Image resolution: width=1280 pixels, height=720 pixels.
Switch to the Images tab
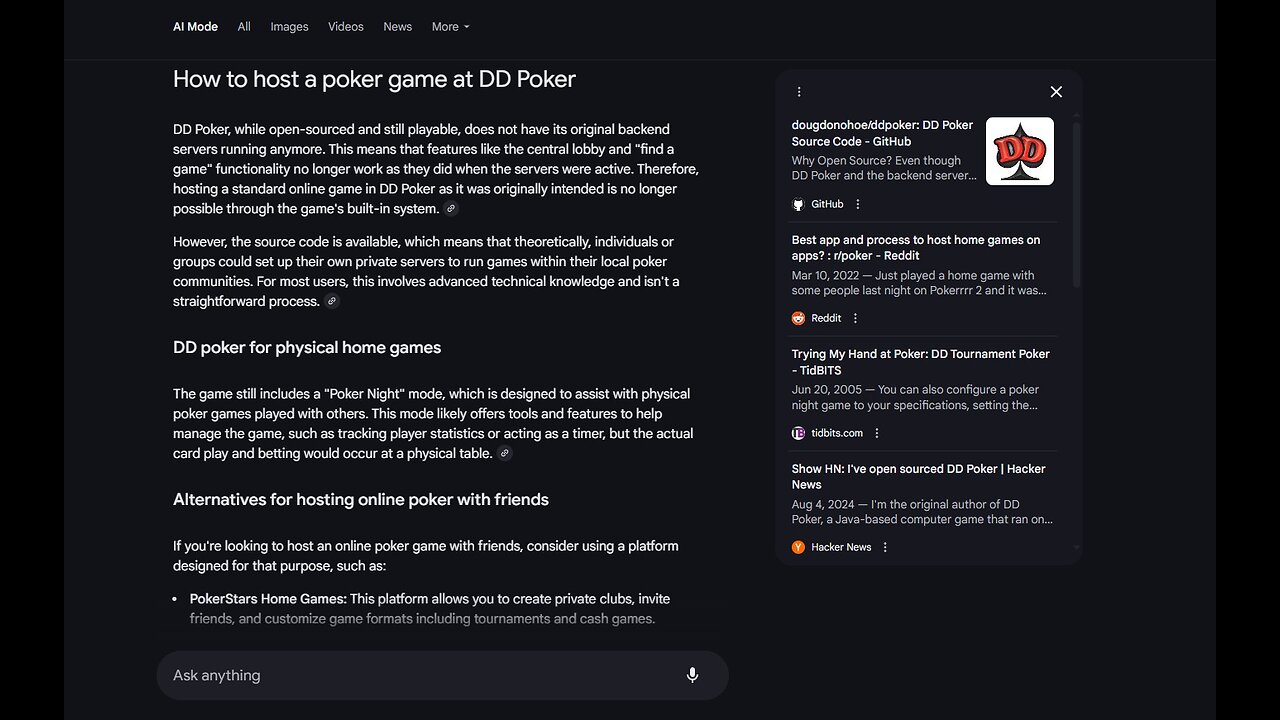click(x=289, y=27)
